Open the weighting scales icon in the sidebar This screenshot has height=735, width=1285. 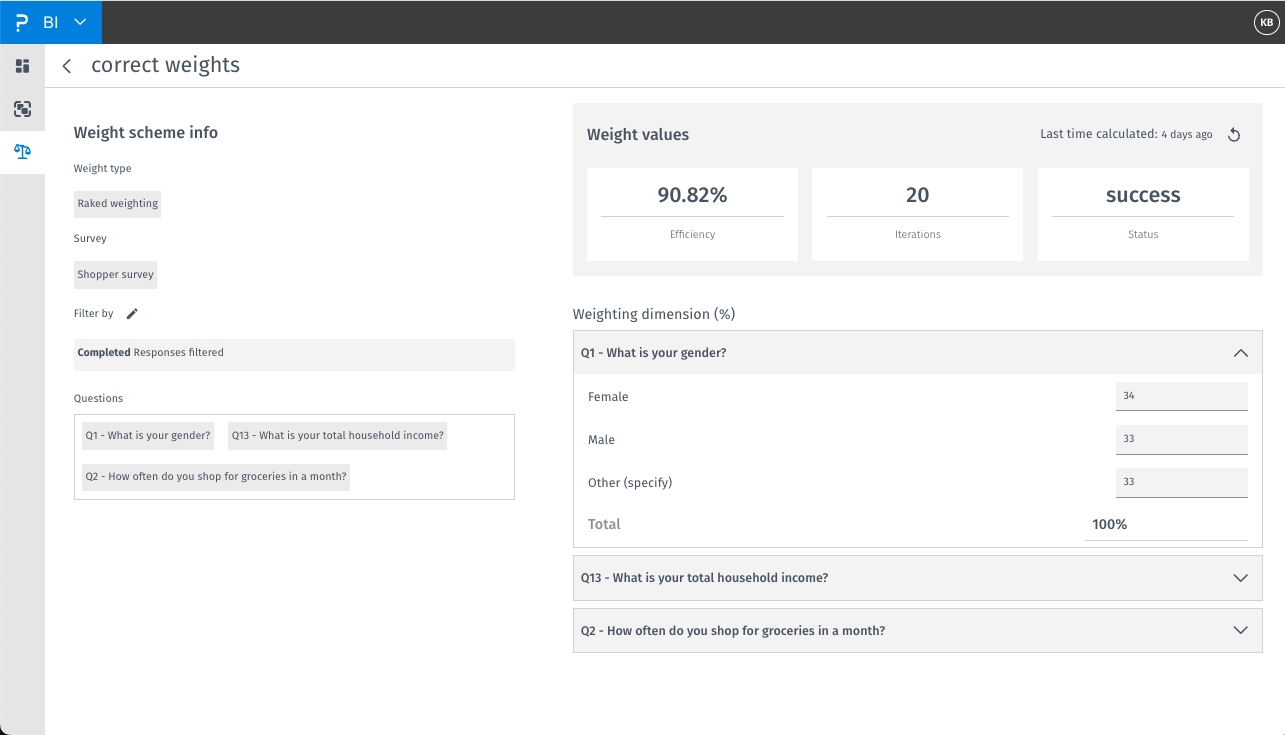click(22, 152)
